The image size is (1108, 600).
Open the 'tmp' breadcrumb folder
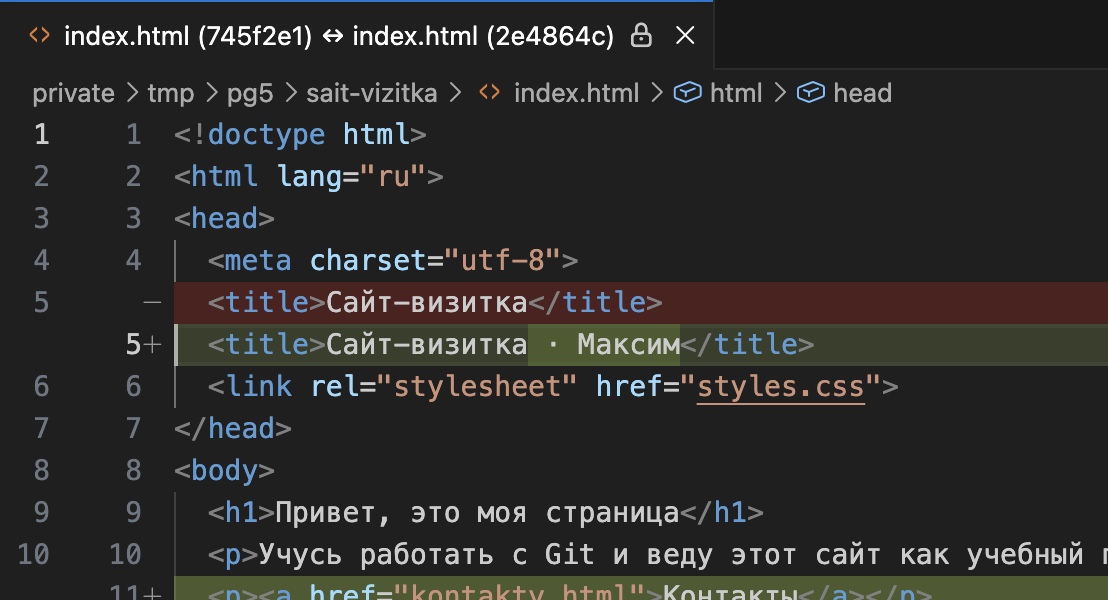170,93
